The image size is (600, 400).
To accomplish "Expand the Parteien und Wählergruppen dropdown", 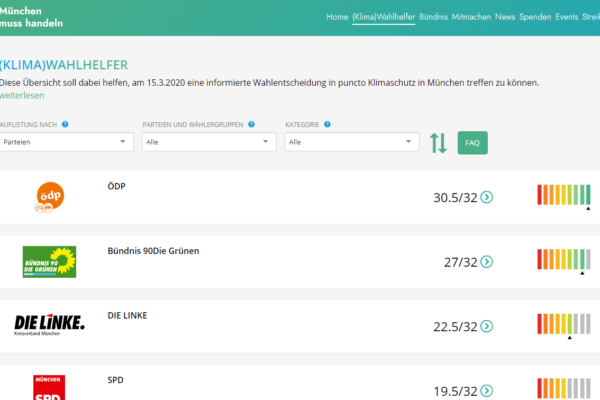I will tap(210, 143).
